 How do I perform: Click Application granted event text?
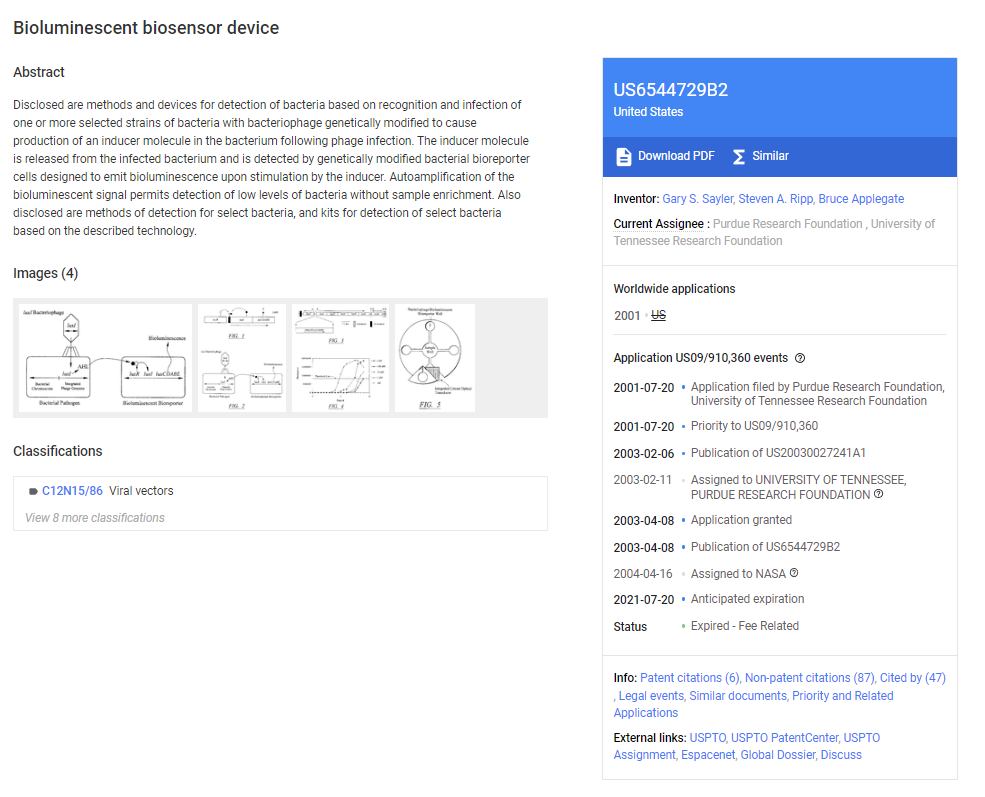[x=741, y=520]
